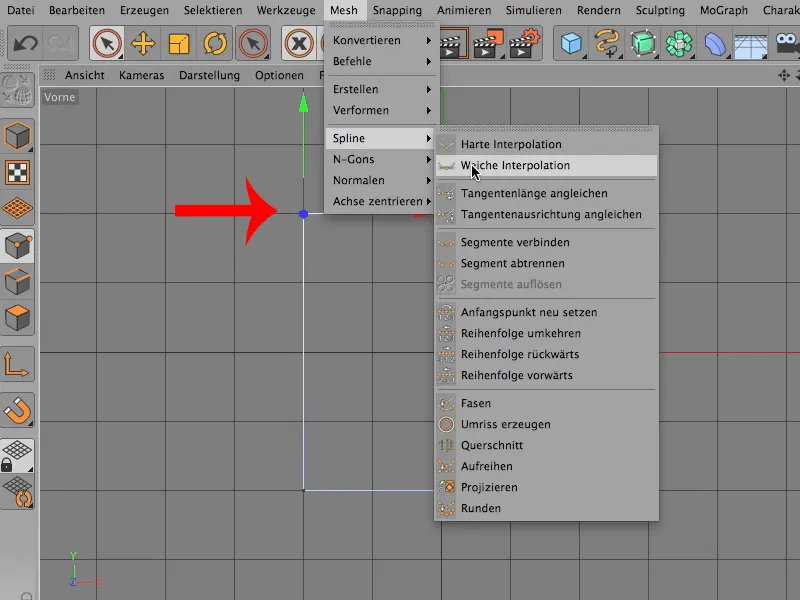Select the Live Selection cursor tool
800x600 pixels.
(107, 44)
